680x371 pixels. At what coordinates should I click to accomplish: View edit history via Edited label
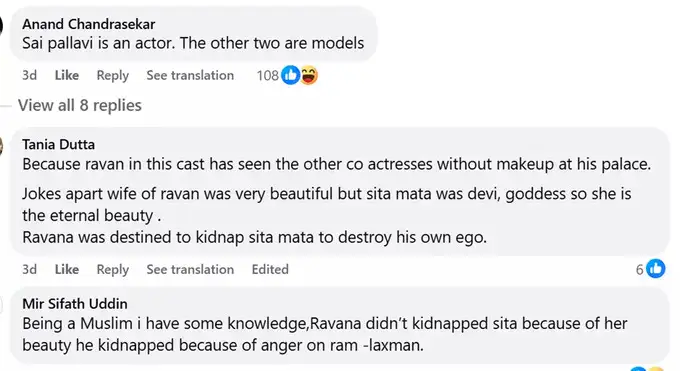tap(270, 269)
